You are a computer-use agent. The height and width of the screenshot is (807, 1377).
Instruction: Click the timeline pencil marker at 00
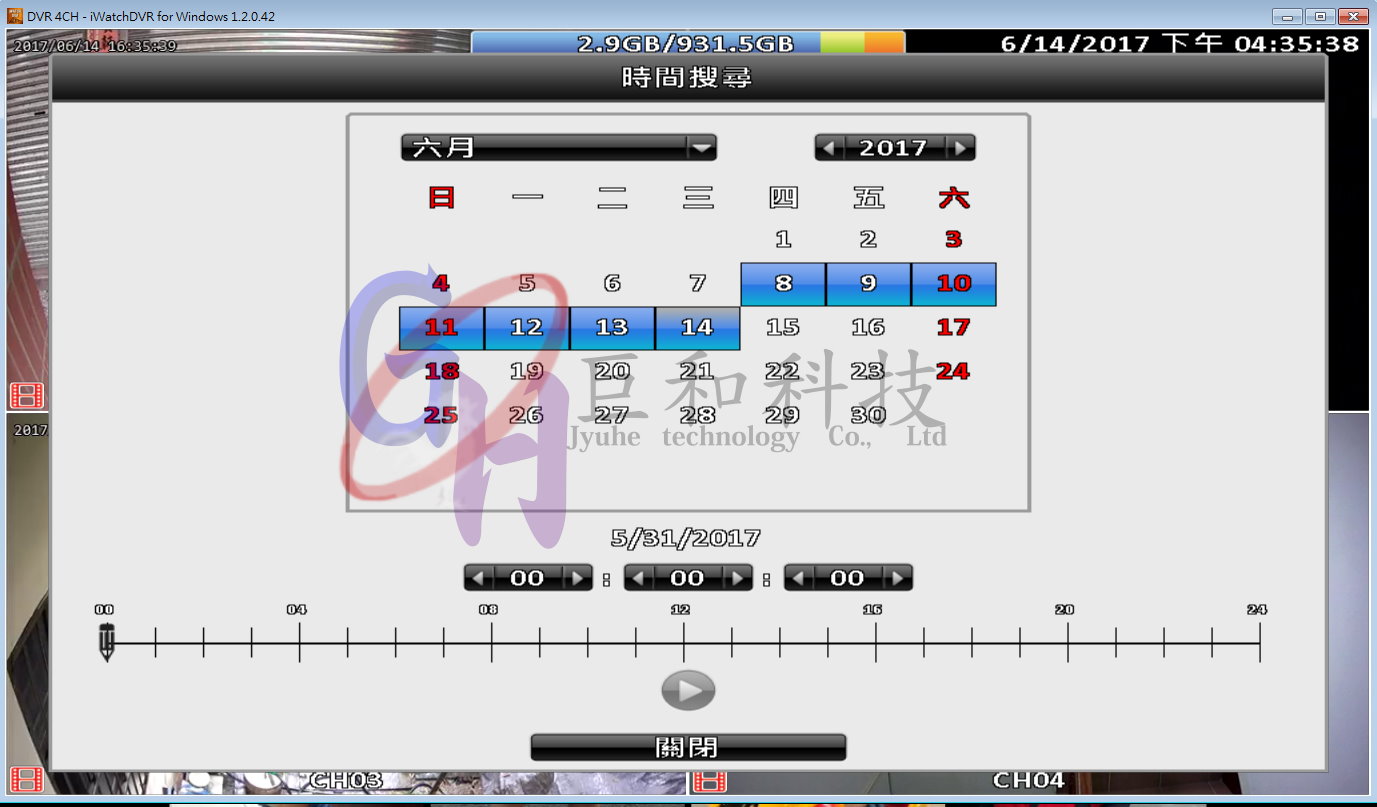point(107,641)
